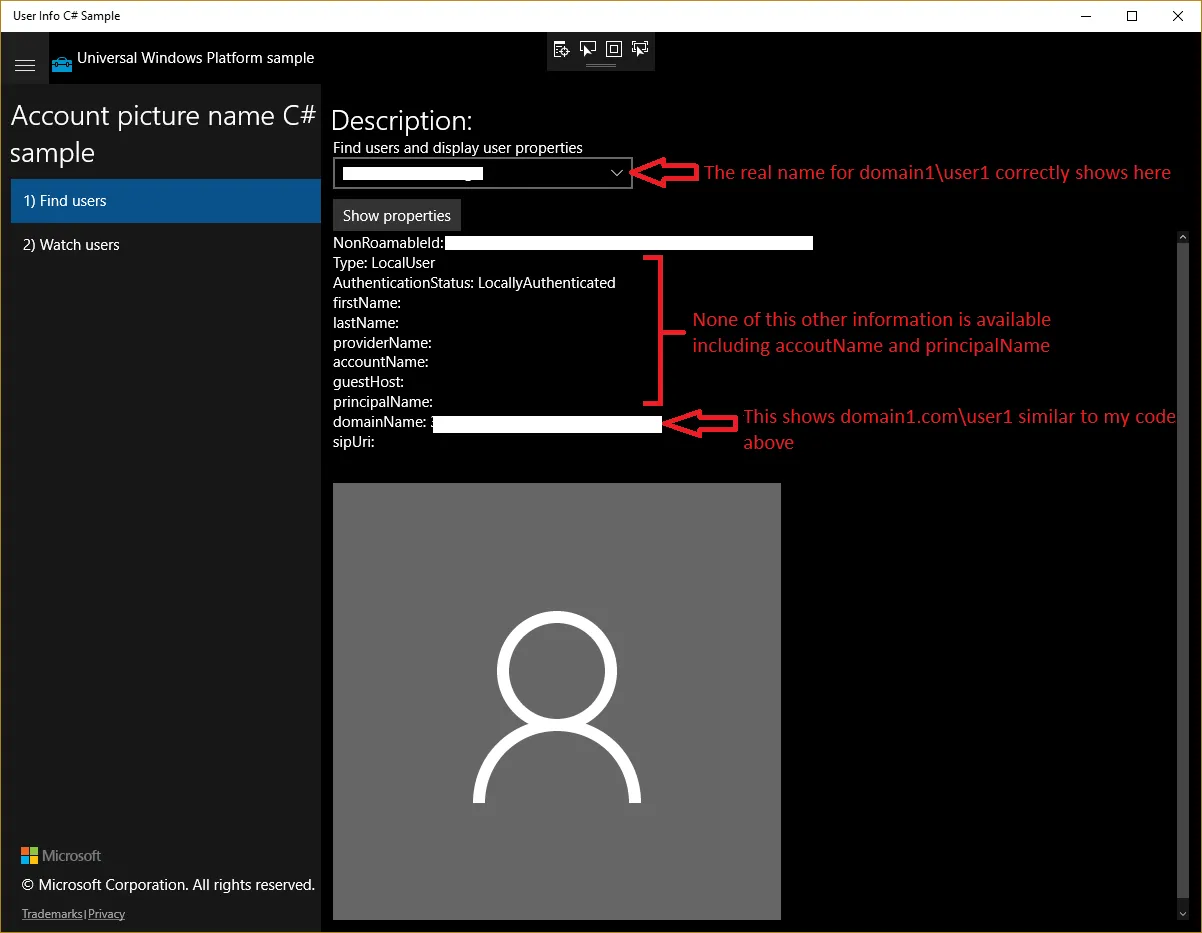The width and height of the screenshot is (1202, 933).
Task: Click the account picture placeholder image
Action: pyautogui.click(x=556, y=701)
